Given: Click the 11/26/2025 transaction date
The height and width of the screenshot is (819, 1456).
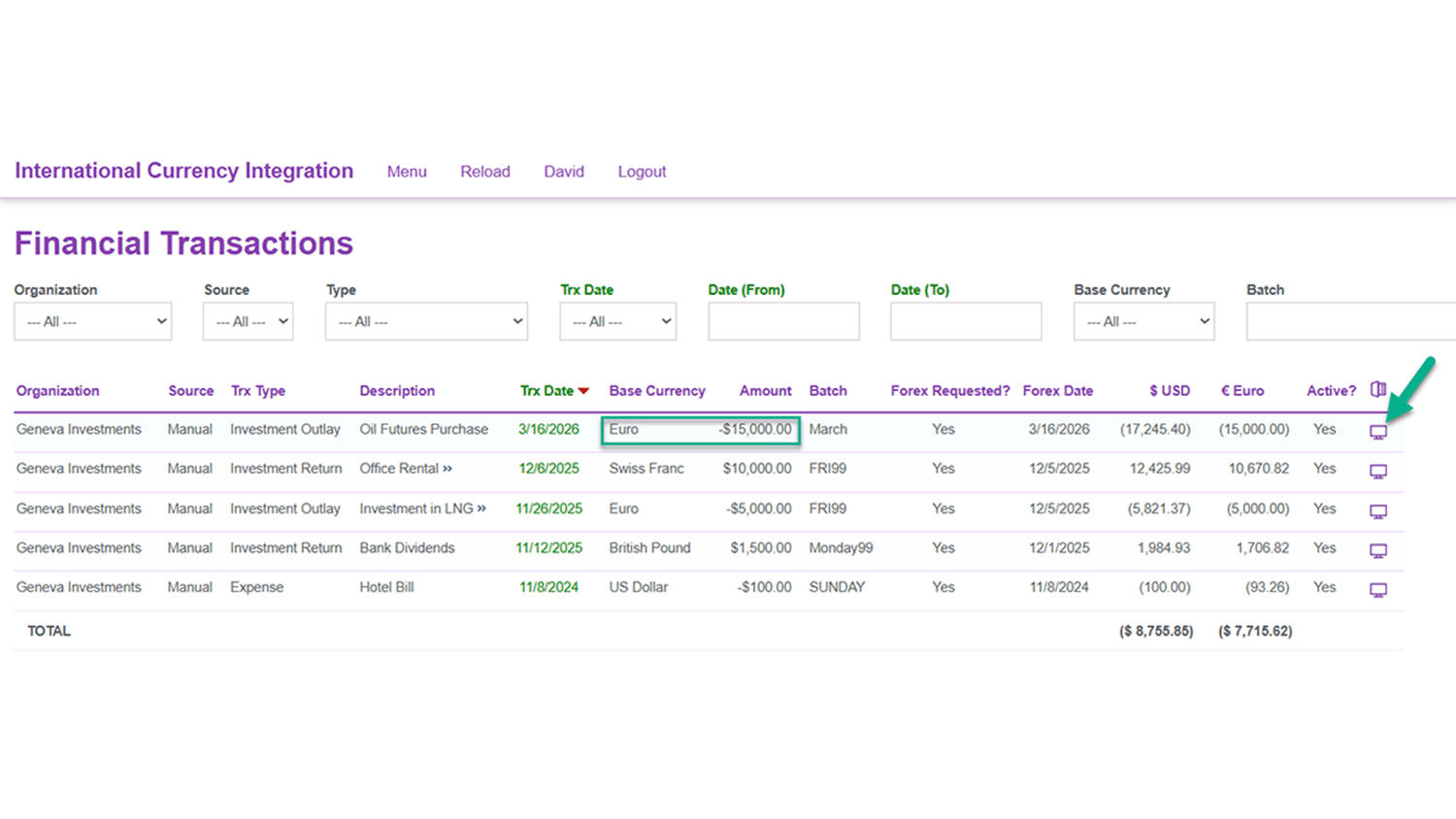Looking at the screenshot, I should click(548, 508).
